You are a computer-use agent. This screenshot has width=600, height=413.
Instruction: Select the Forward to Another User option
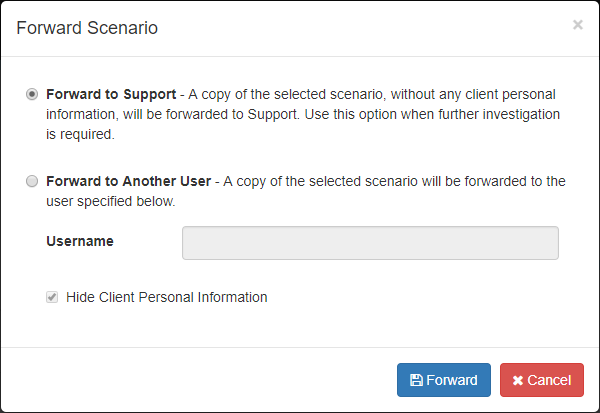(x=33, y=181)
